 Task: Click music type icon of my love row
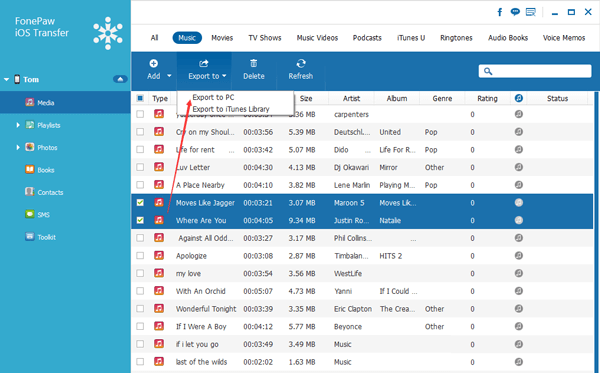159,273
